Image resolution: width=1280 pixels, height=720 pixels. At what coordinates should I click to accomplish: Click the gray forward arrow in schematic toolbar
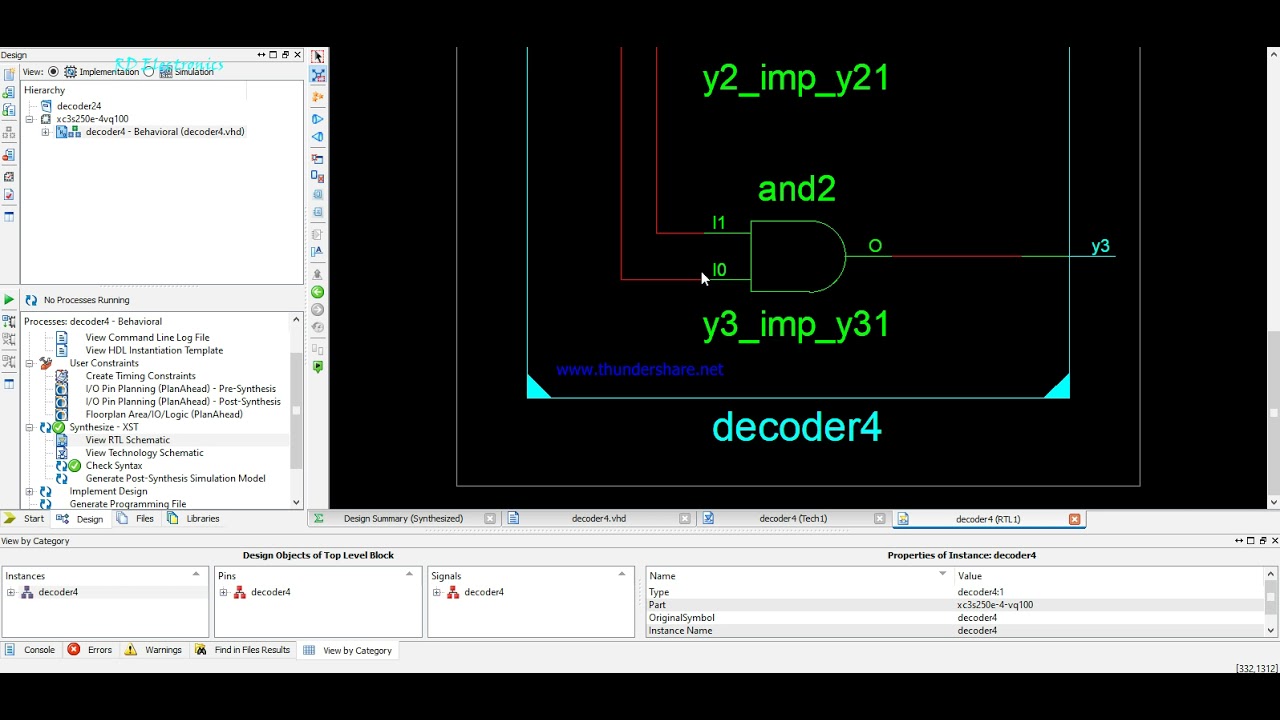click(x=317, y=309)
